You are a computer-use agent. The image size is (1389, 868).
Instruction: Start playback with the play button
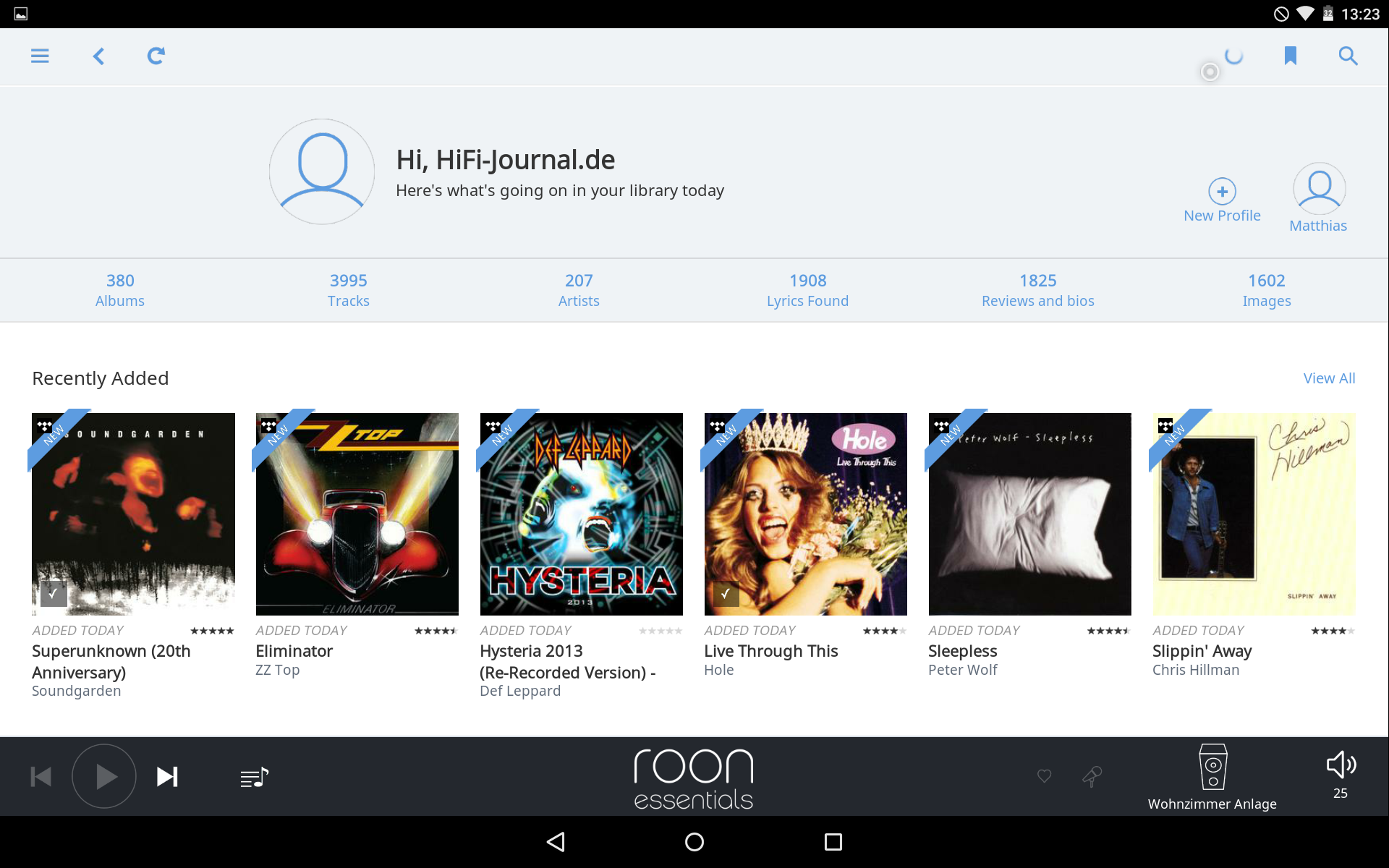coord(104,777)
